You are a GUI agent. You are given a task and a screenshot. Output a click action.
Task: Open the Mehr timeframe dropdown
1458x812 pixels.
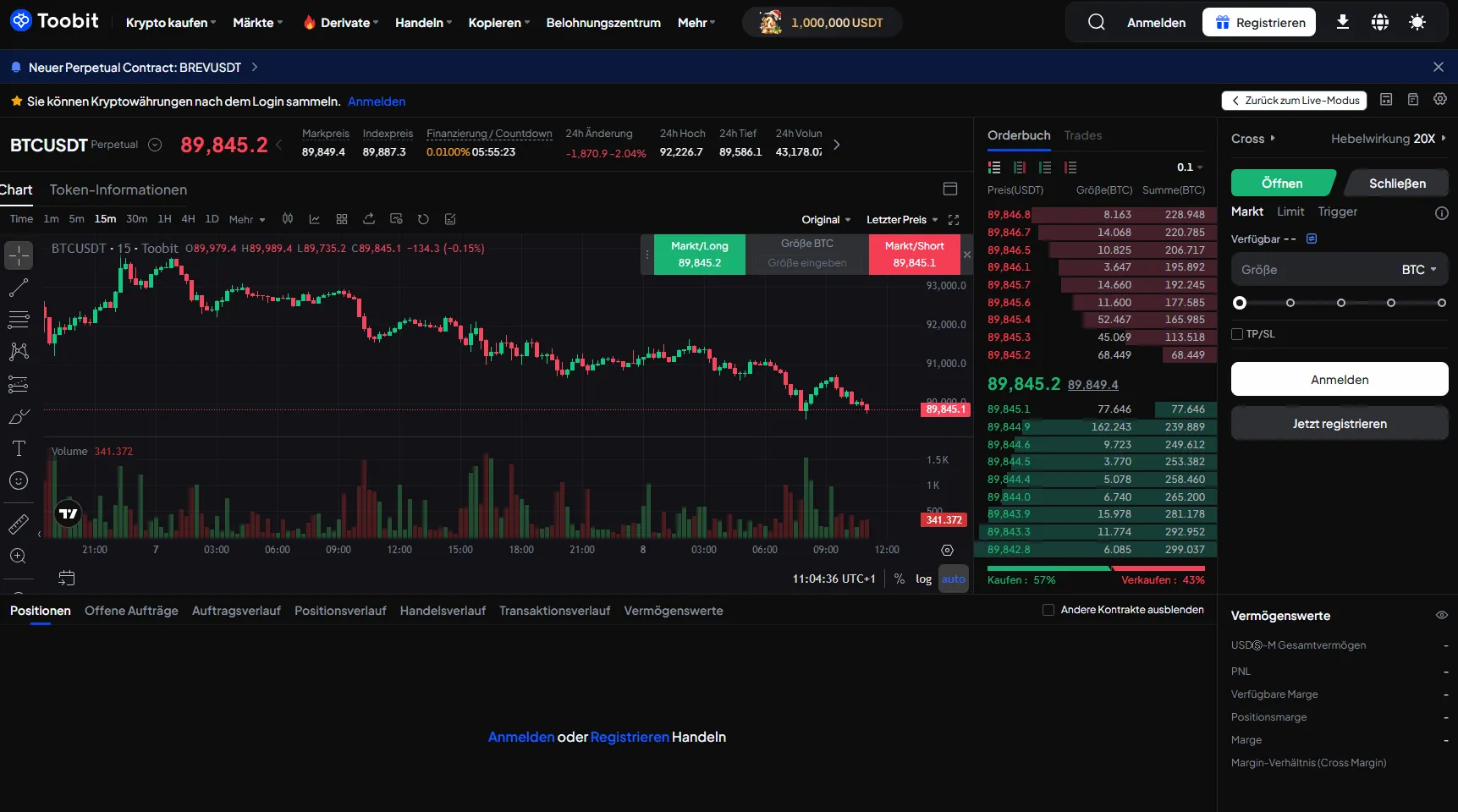247,220
